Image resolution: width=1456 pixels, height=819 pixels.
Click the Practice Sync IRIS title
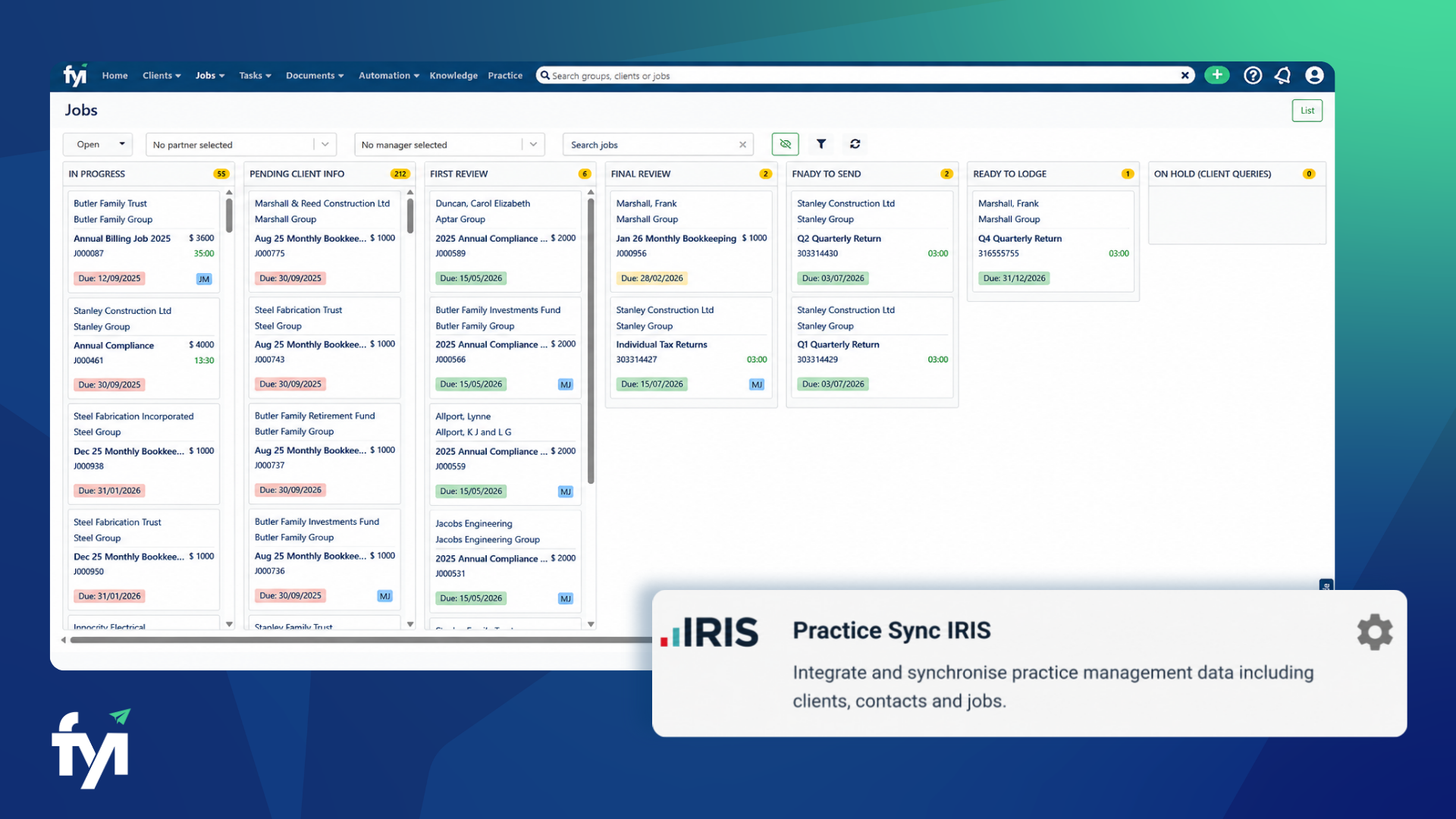[892, 630]
